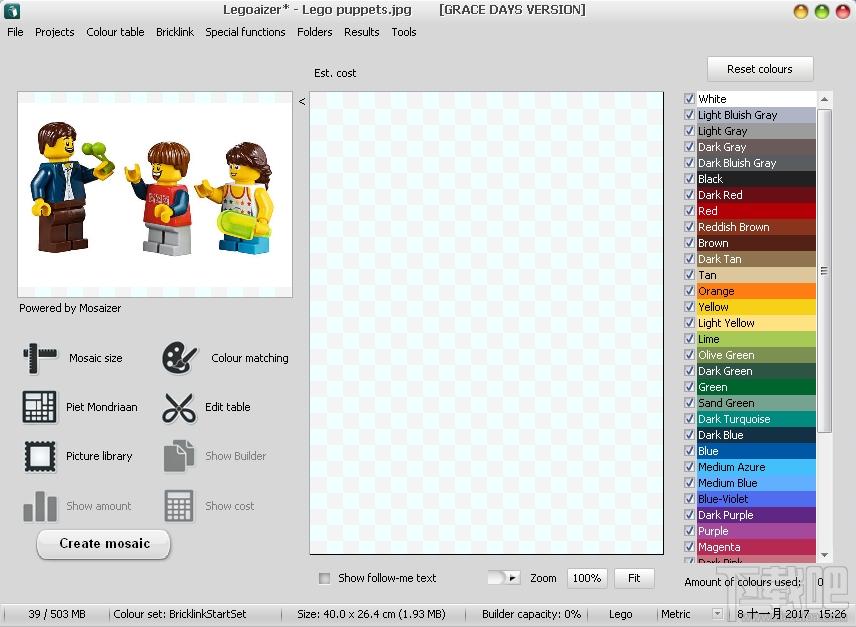Click the Legoaizer app icon in title bar
Image resolution: width=856 pixels, height=627 pixels.
(x=11, y=10)
